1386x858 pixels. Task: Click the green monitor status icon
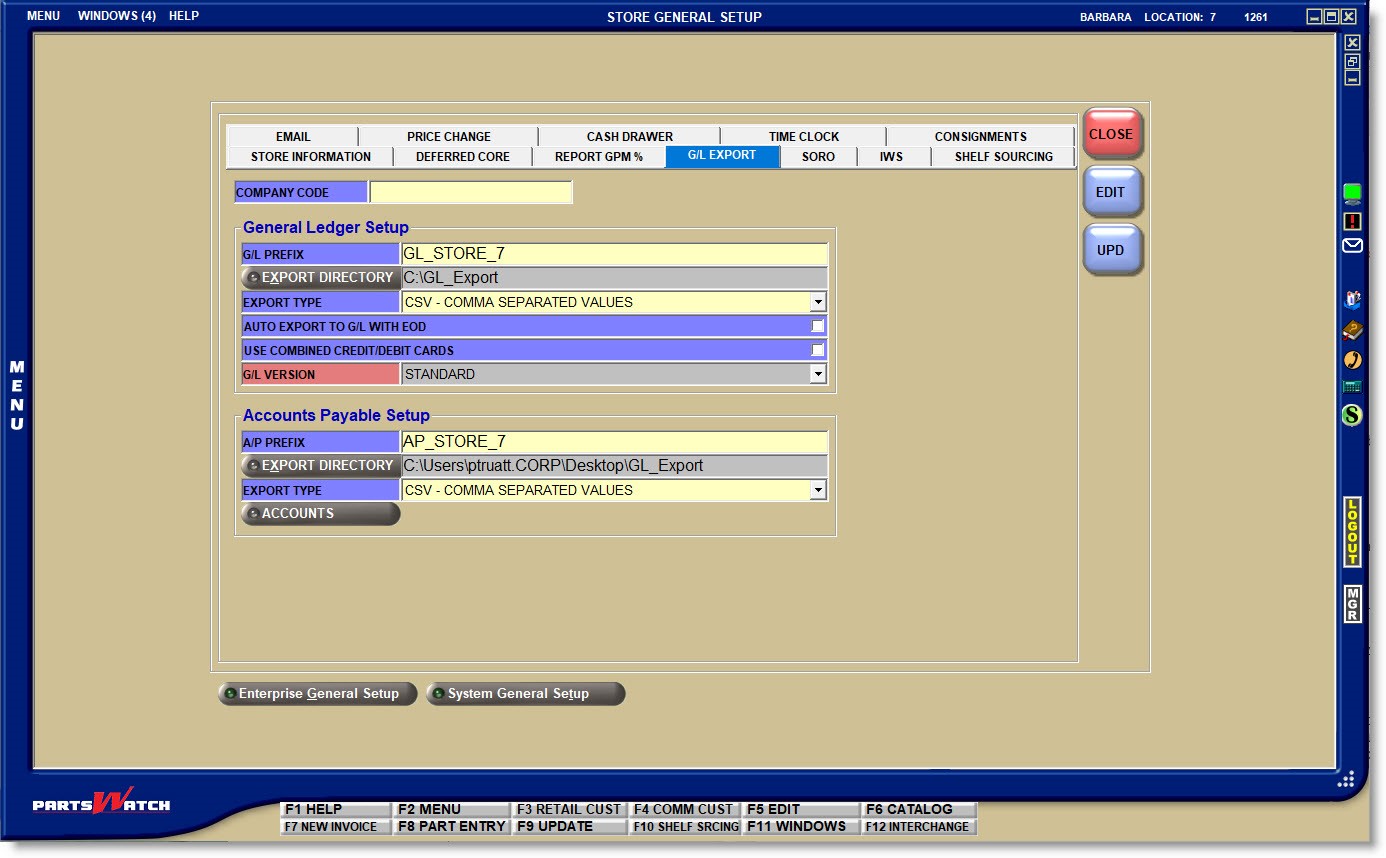pyautogui.click(x=1352, y=194)
